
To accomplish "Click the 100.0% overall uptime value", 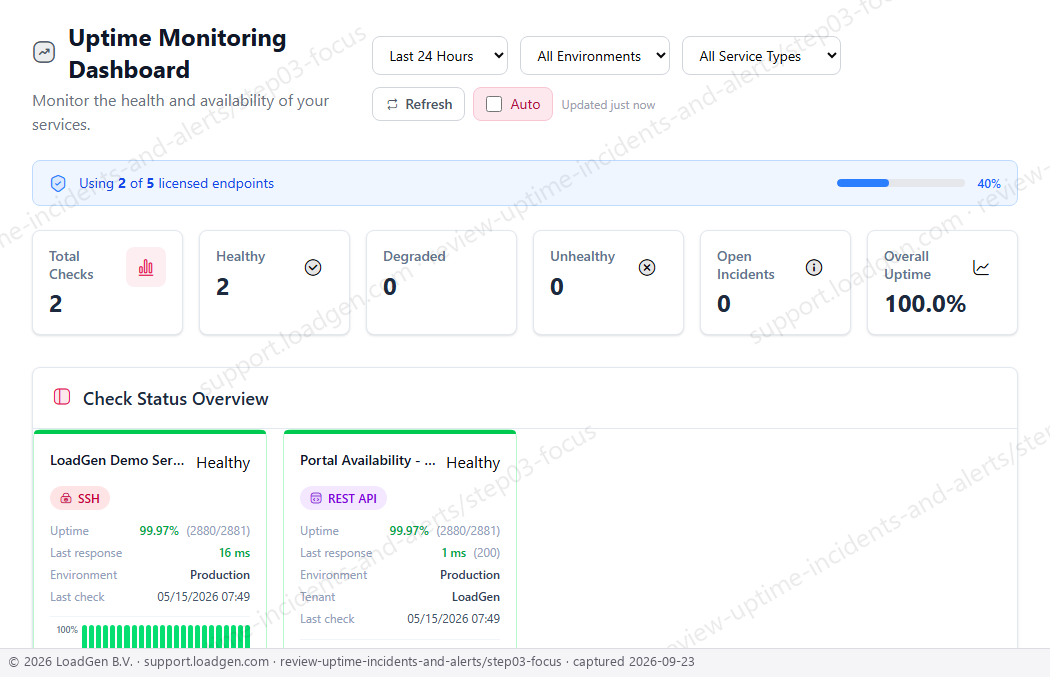I will pyautogui.click(x=925, y=304).
